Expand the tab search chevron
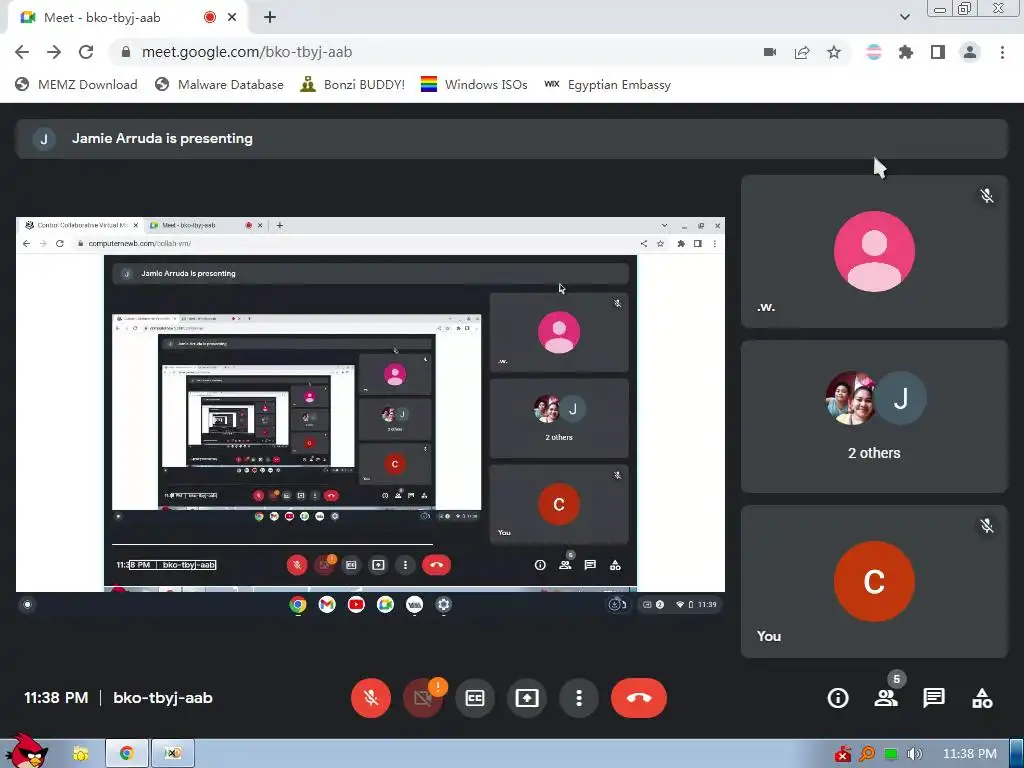Screen dimensions: 1024x768 [904, 18]
